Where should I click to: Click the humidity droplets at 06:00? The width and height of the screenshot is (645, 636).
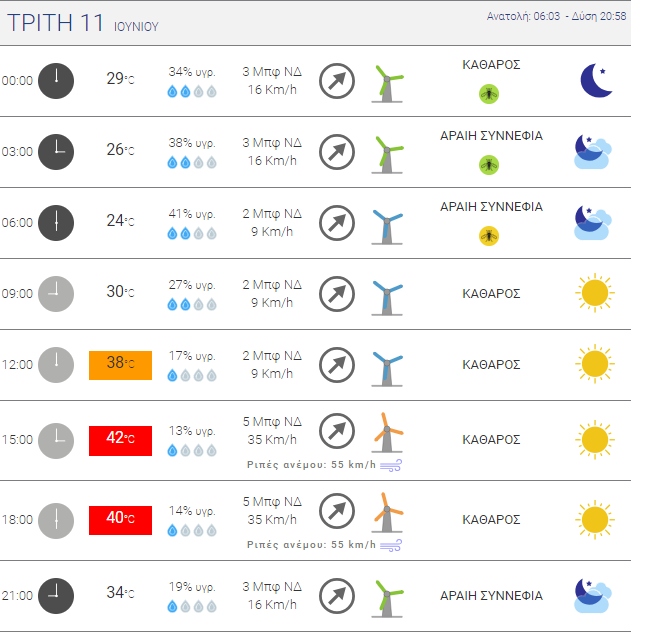pyautogui.click(x=191, y=233)
